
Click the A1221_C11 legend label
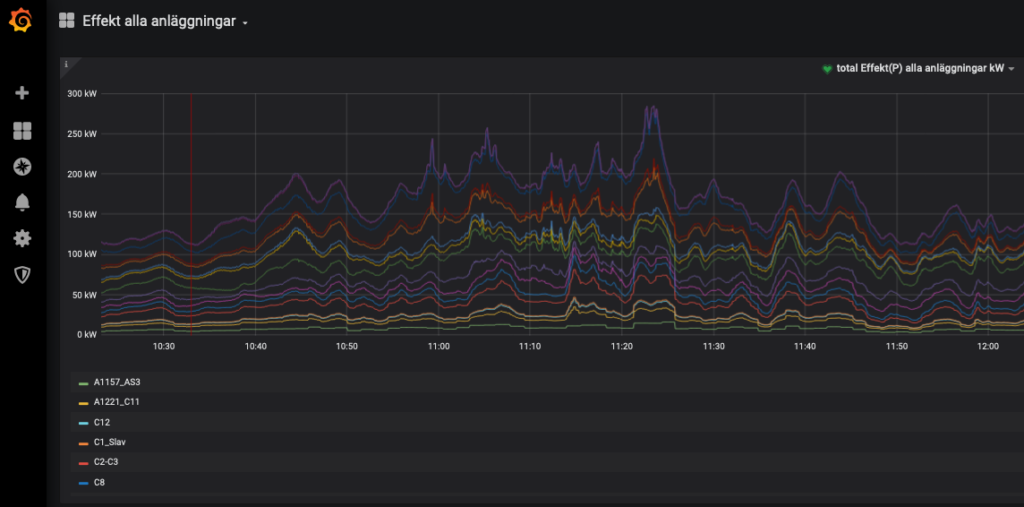click(x=116, y=402)
